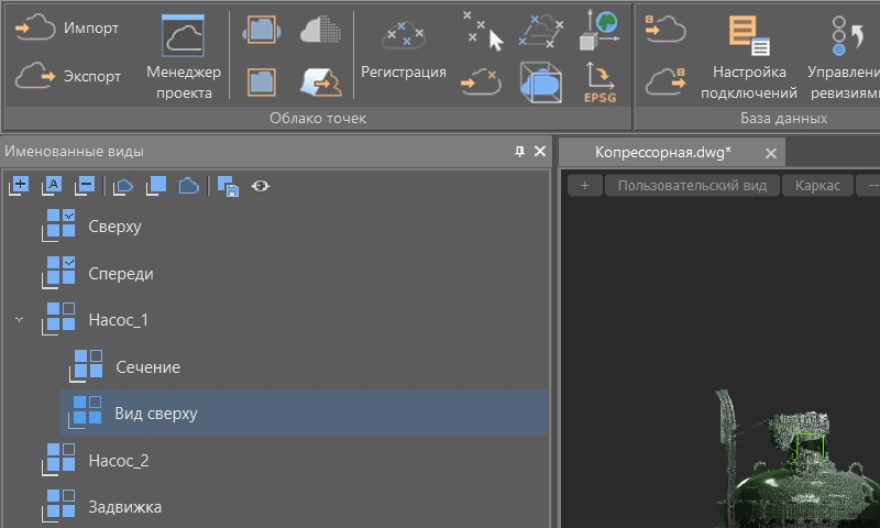This screenshot has width=880, height=528.
Task: Switch to the Копрессорная.dwg document tab
Action: coord(662,152)
